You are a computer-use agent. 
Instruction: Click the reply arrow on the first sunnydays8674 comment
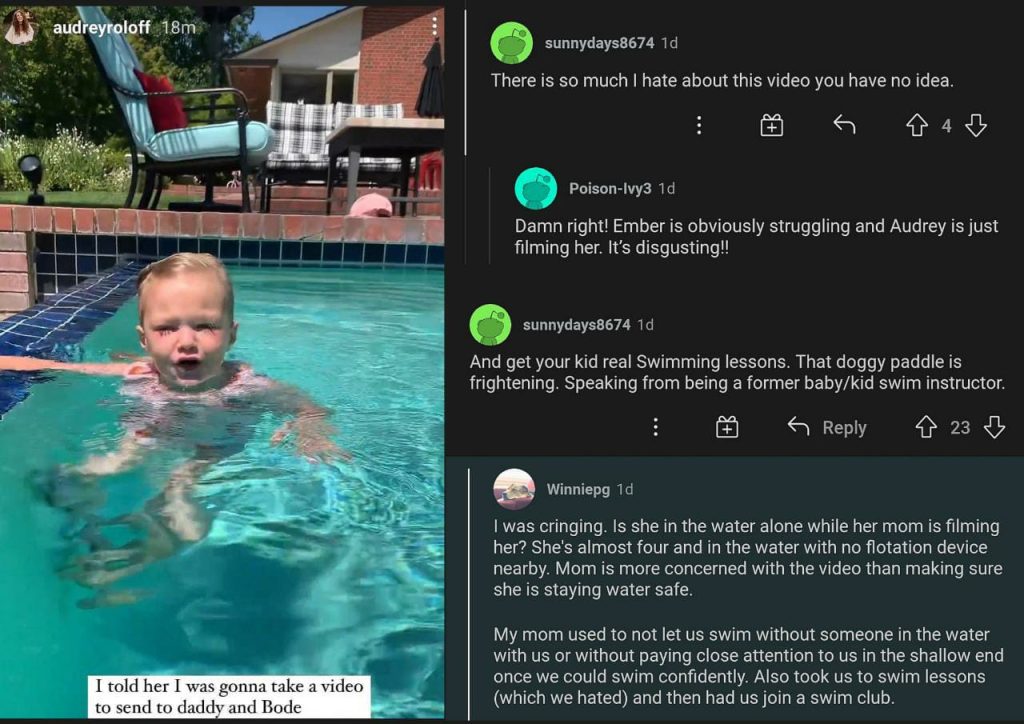click(x=844, y=124)
